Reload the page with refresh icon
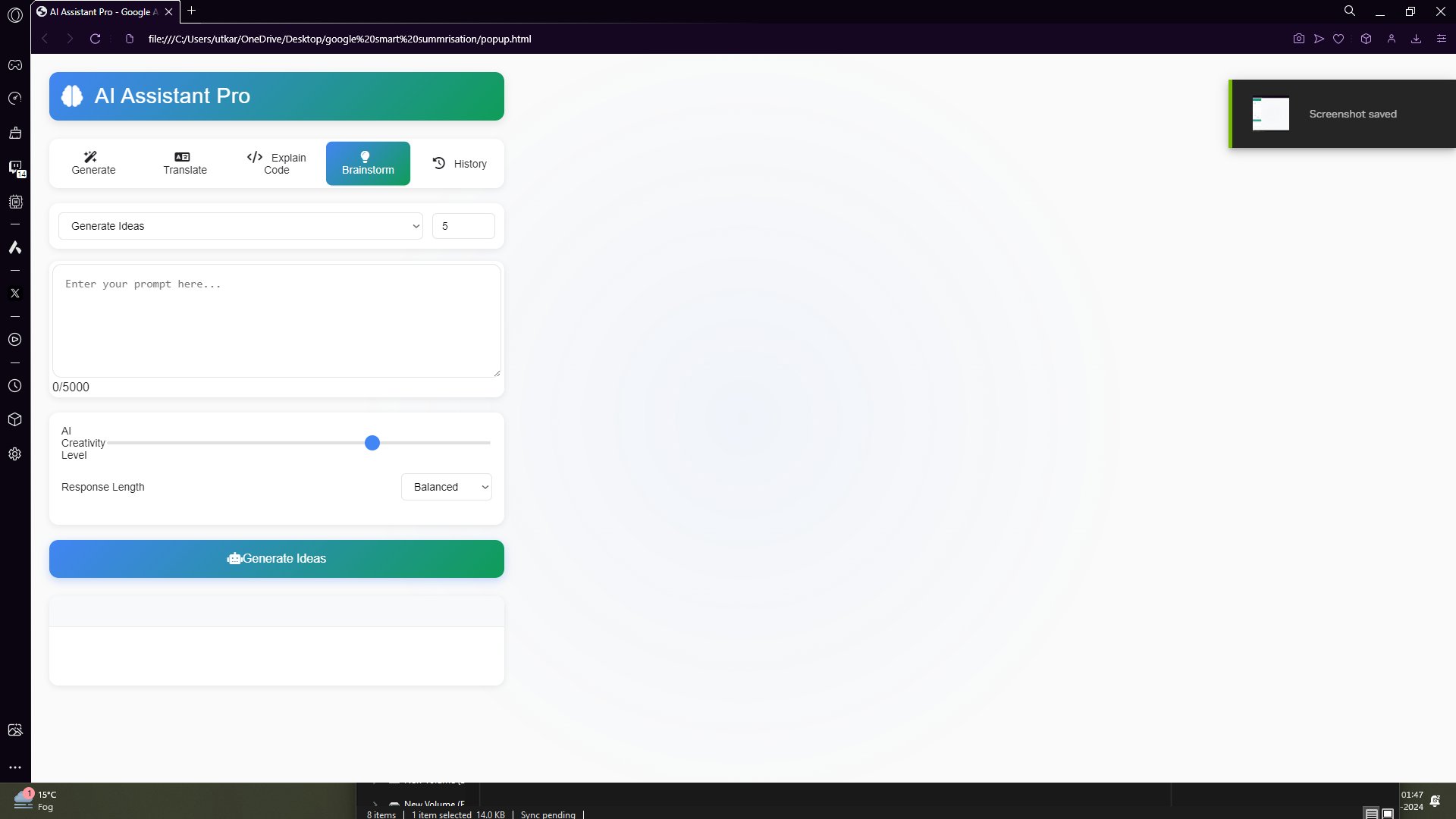This screenshot has height=819, width=1456. point(96,39)
